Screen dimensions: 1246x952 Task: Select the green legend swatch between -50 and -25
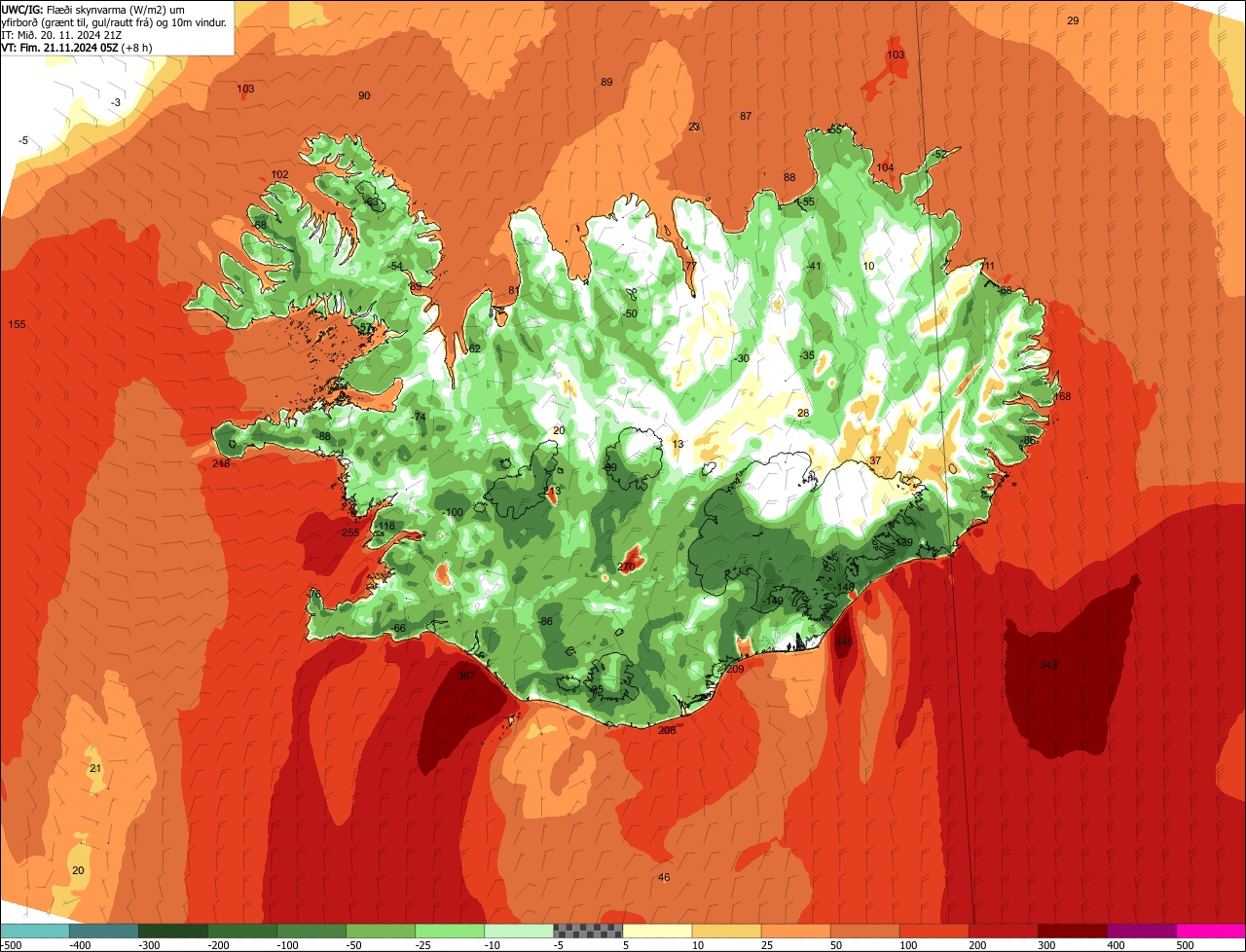381,931
